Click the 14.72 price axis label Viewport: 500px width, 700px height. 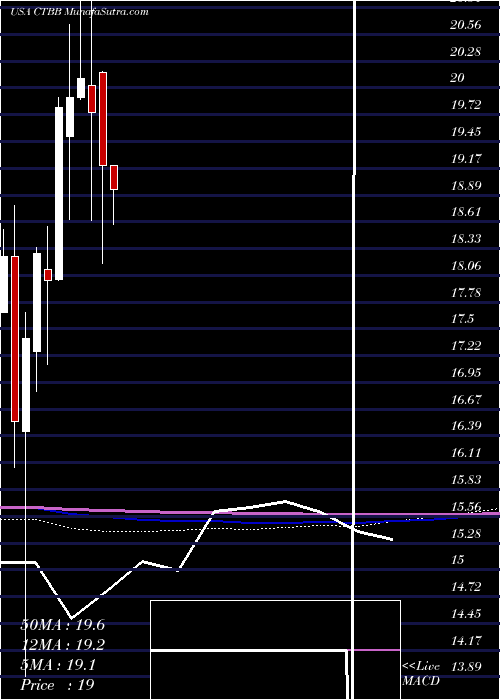pos(466,587)
